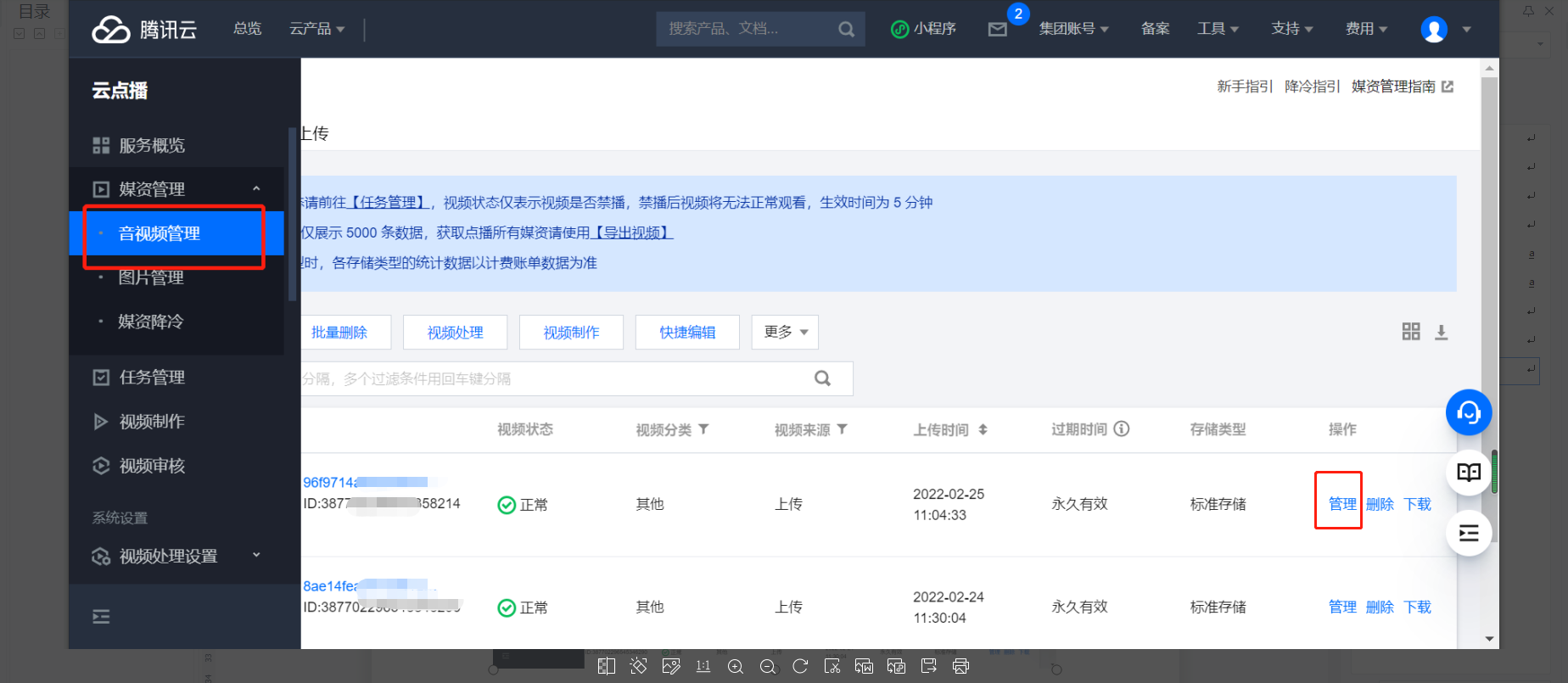Click the 过期时间 info icon
This screenshot has width=1568, height=683.
[1121, 429]
